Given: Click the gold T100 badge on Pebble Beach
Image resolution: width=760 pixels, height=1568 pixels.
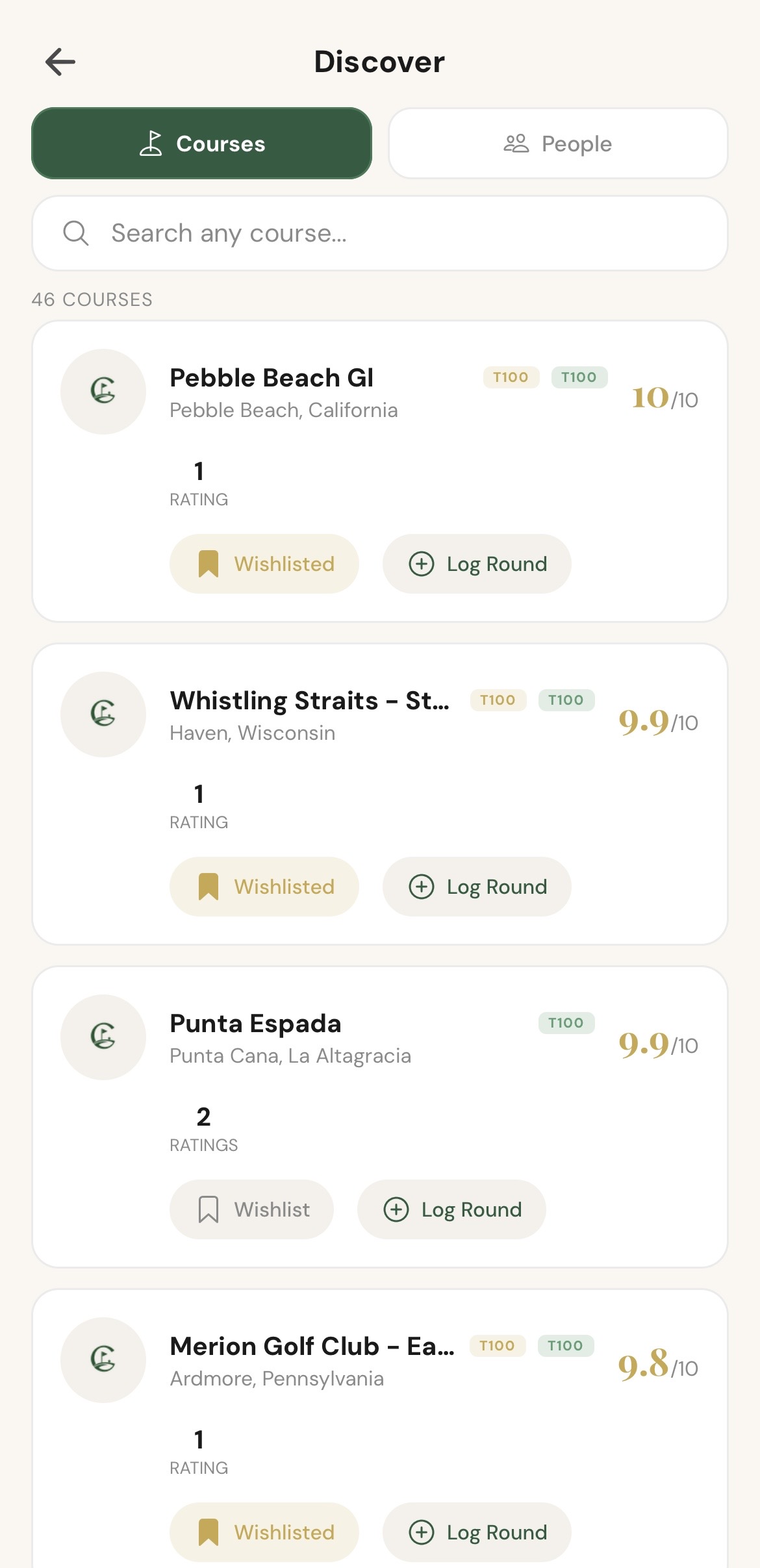Looking at the screenshot, I should [x=511, y=377].
